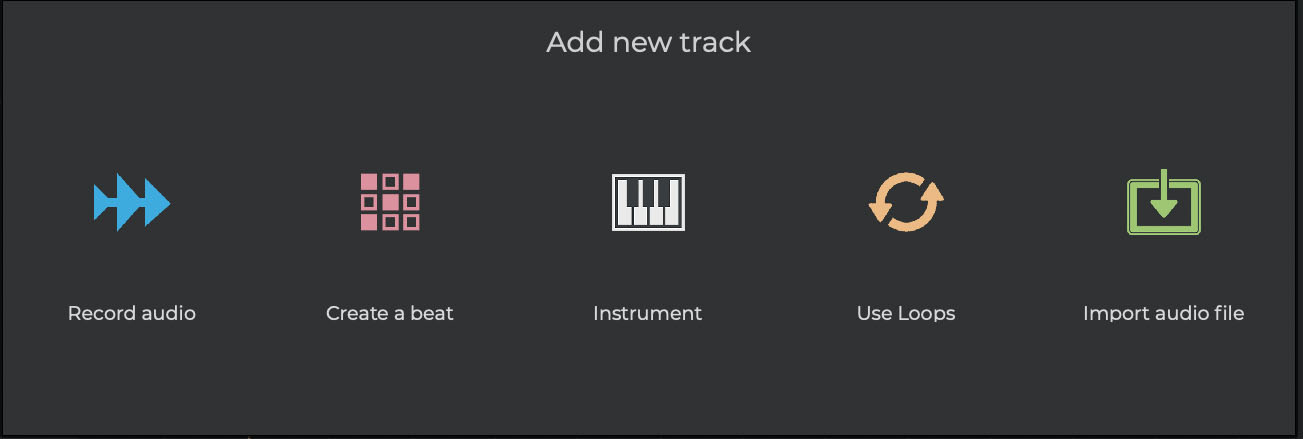Open the loops option for a new track
The image size is (1303, 439).
[x=906, y=202]
